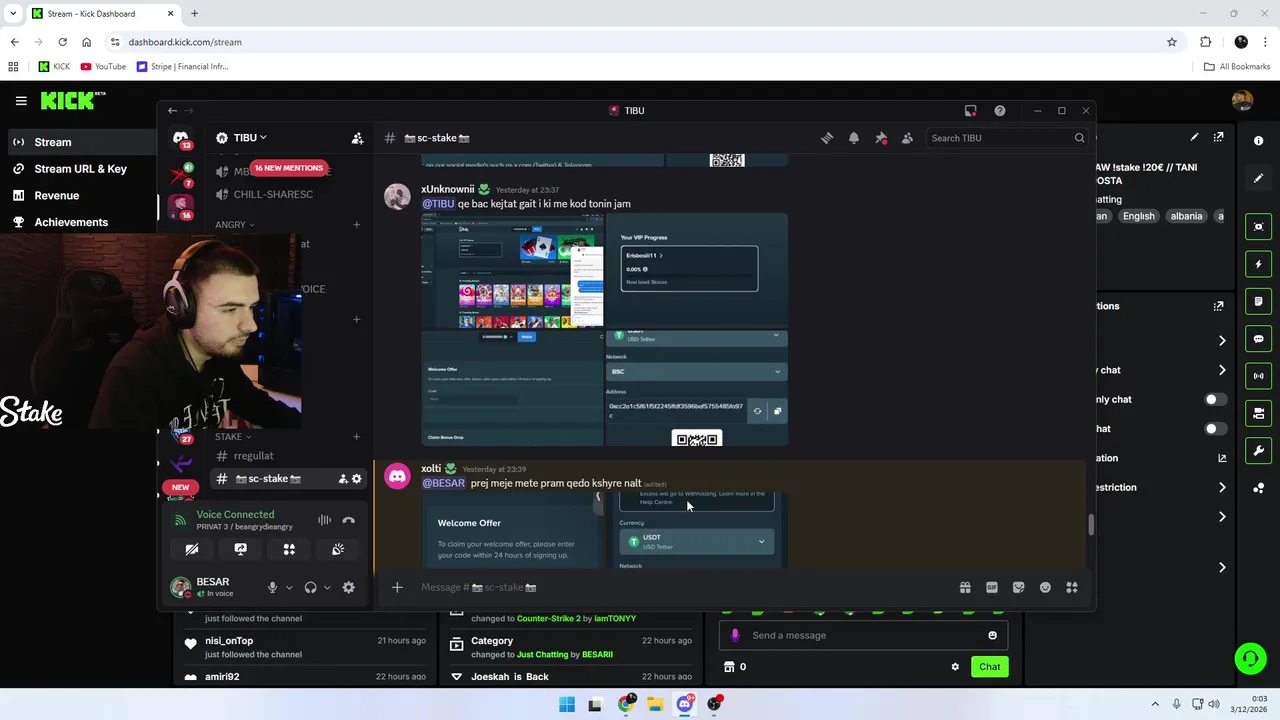This screenshot has height=720, width=1280.
Task: Toggle Kick switch below the only-chat switch
Action: click(1214, 429)
